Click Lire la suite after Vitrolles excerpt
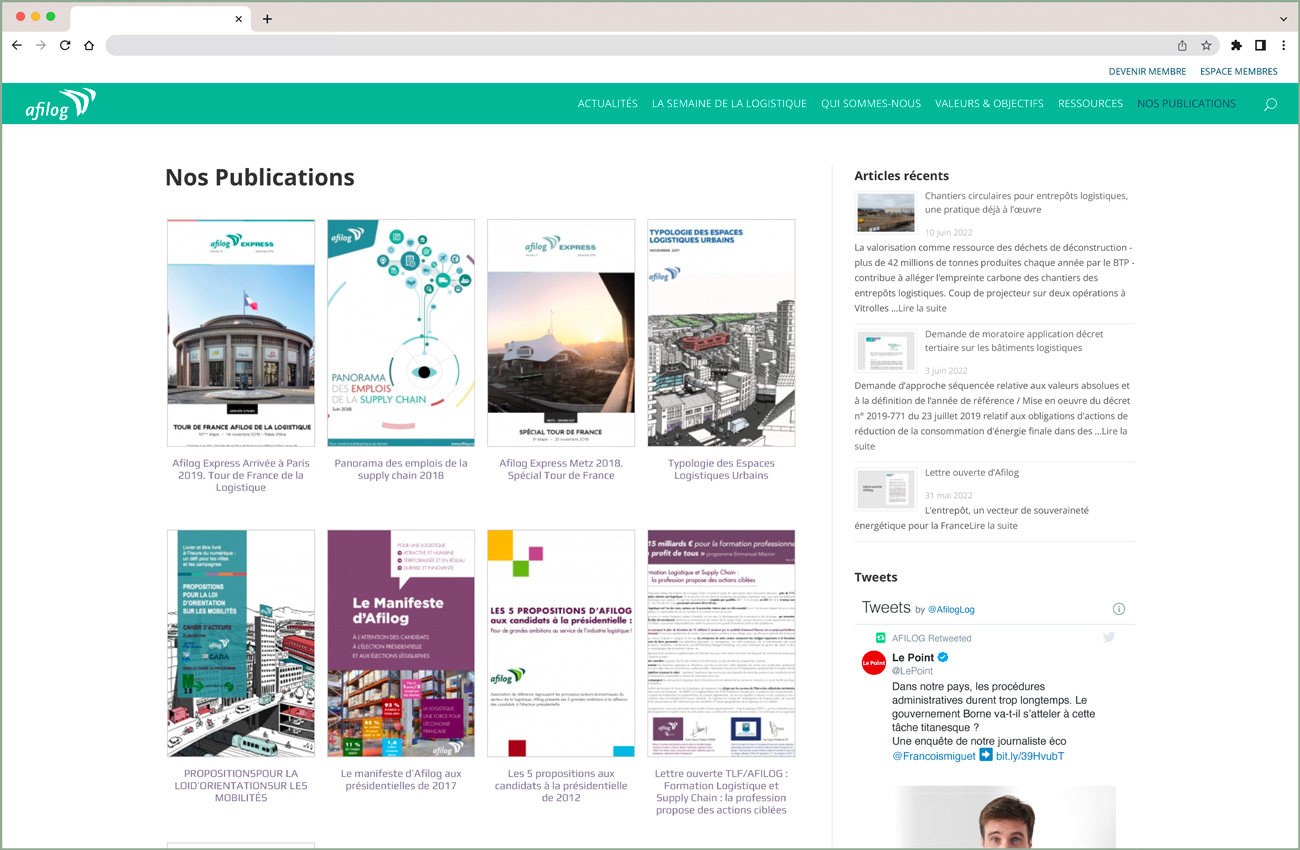The image size is (1300, 850). pyautogui.click(x=922, y=308)
